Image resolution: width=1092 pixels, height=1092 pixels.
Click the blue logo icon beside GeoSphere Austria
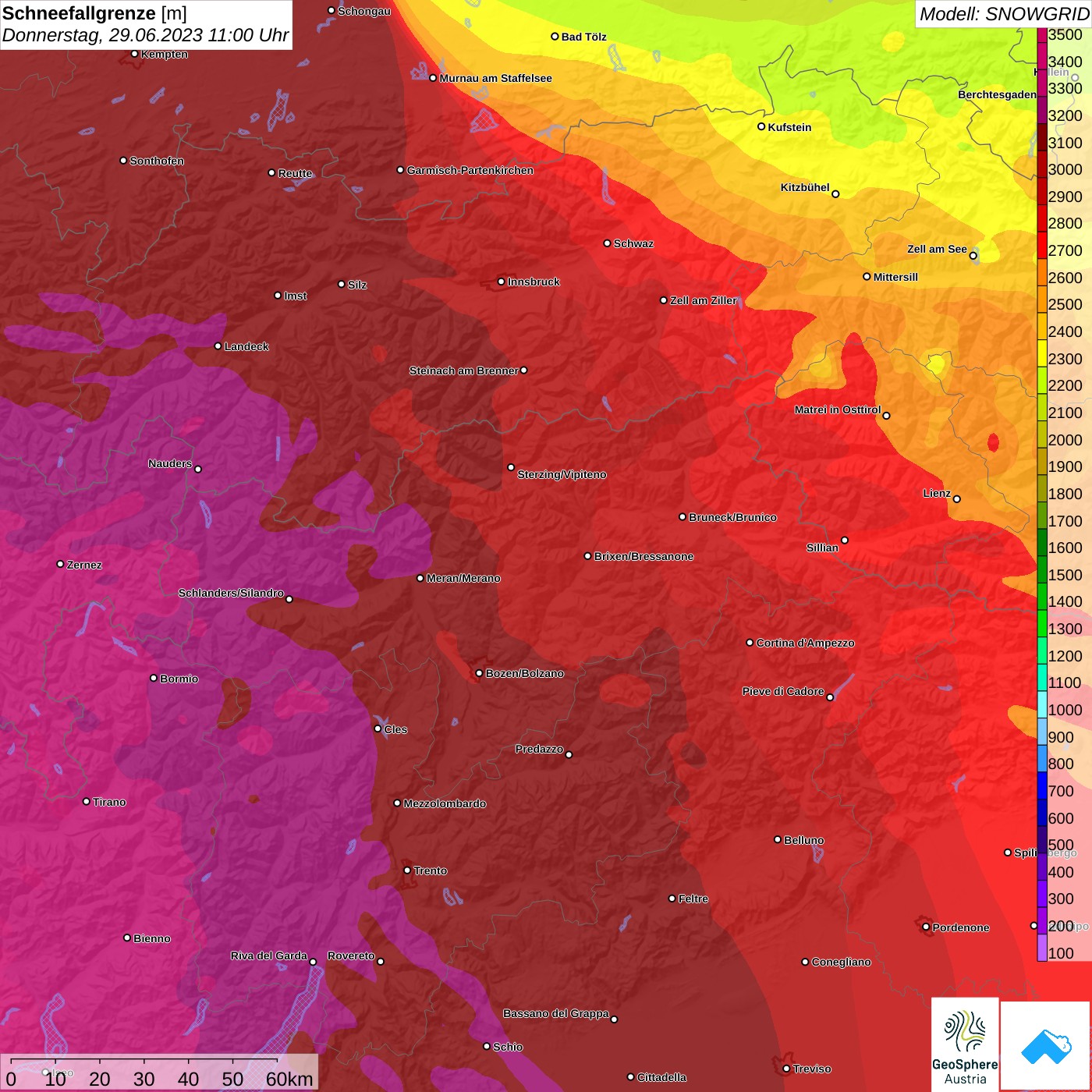tap(1046, 1046)
